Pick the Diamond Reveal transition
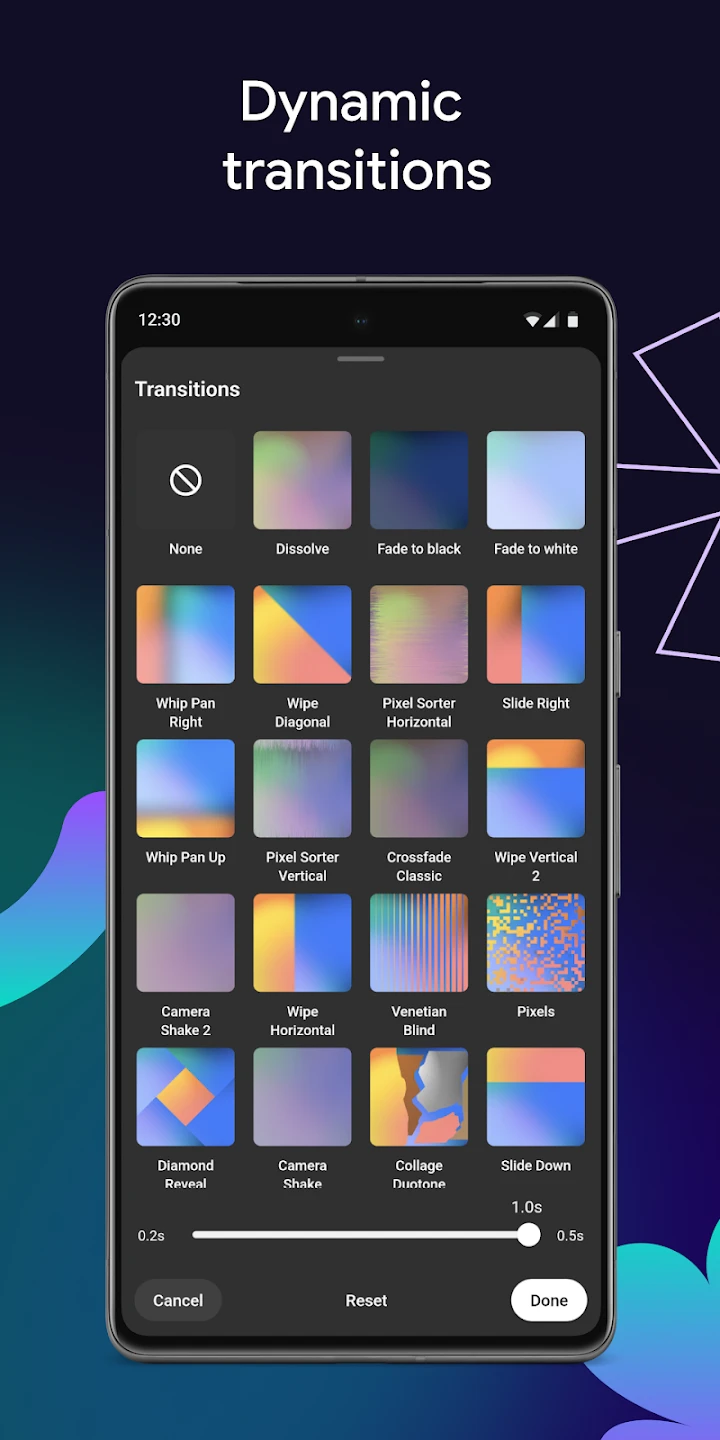 (x=186, y=1097)
